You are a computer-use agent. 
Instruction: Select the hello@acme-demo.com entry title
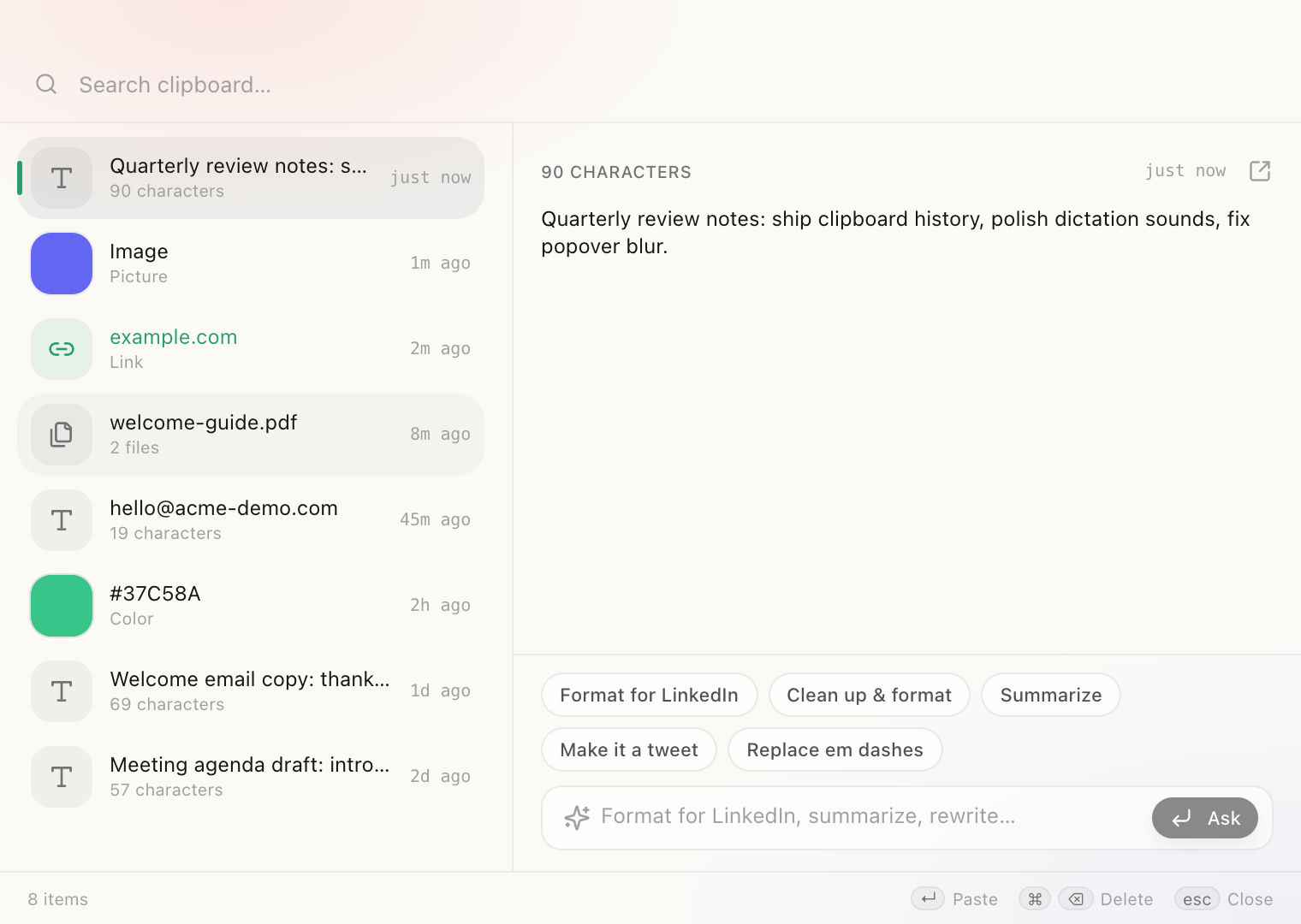223,508
